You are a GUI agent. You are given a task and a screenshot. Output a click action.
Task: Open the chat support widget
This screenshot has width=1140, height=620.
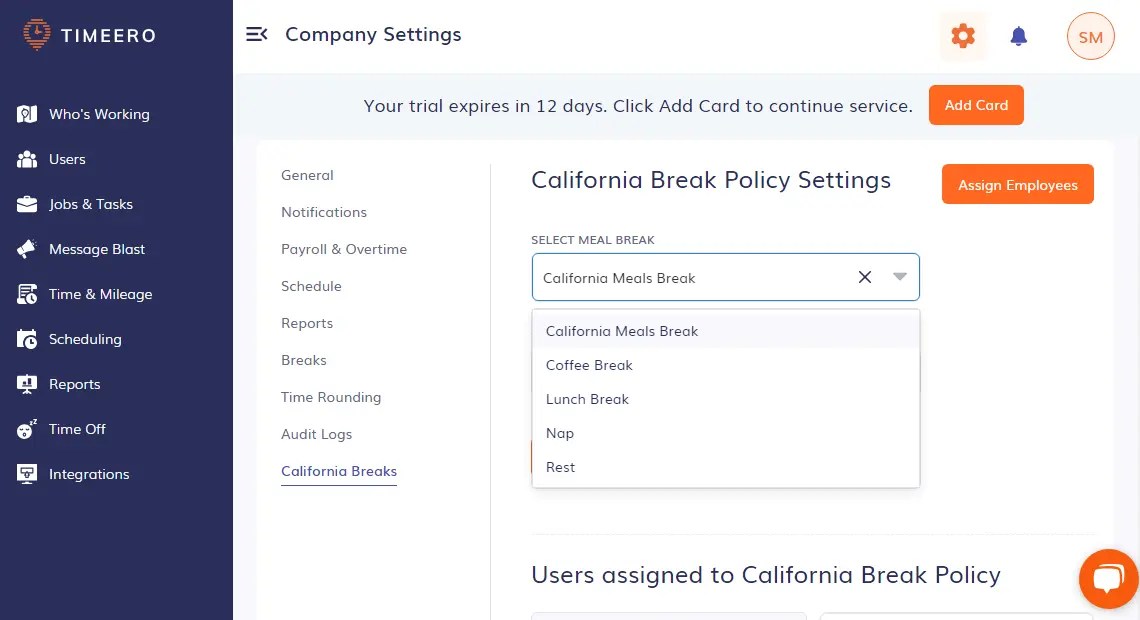[x=1108, y=578]
